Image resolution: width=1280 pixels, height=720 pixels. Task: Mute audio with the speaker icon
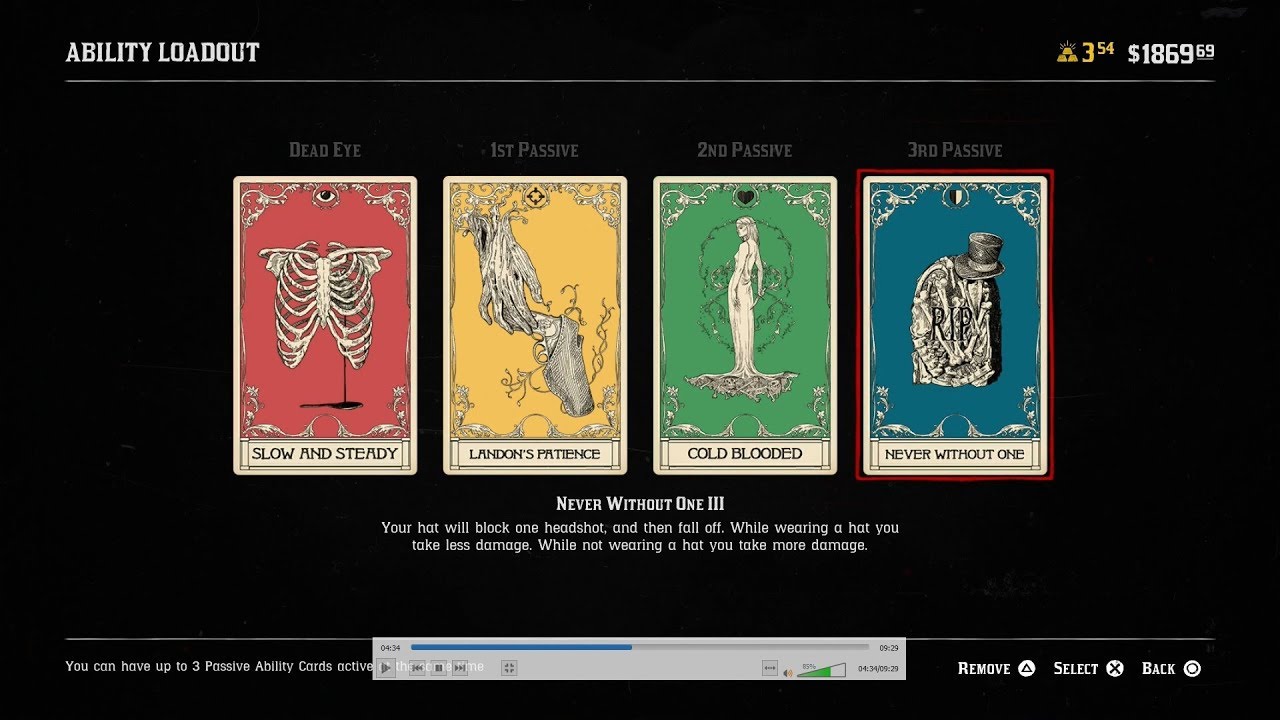[788, 672]
